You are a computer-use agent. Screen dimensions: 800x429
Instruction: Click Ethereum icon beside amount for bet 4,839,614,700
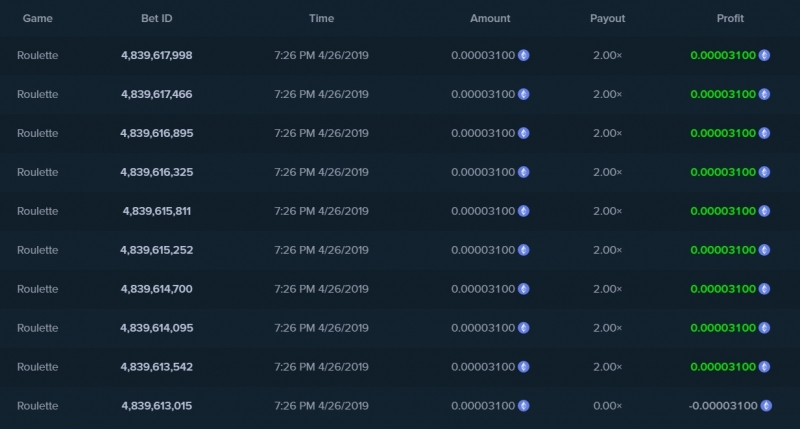pyautogui.click(x=523, y=289)
